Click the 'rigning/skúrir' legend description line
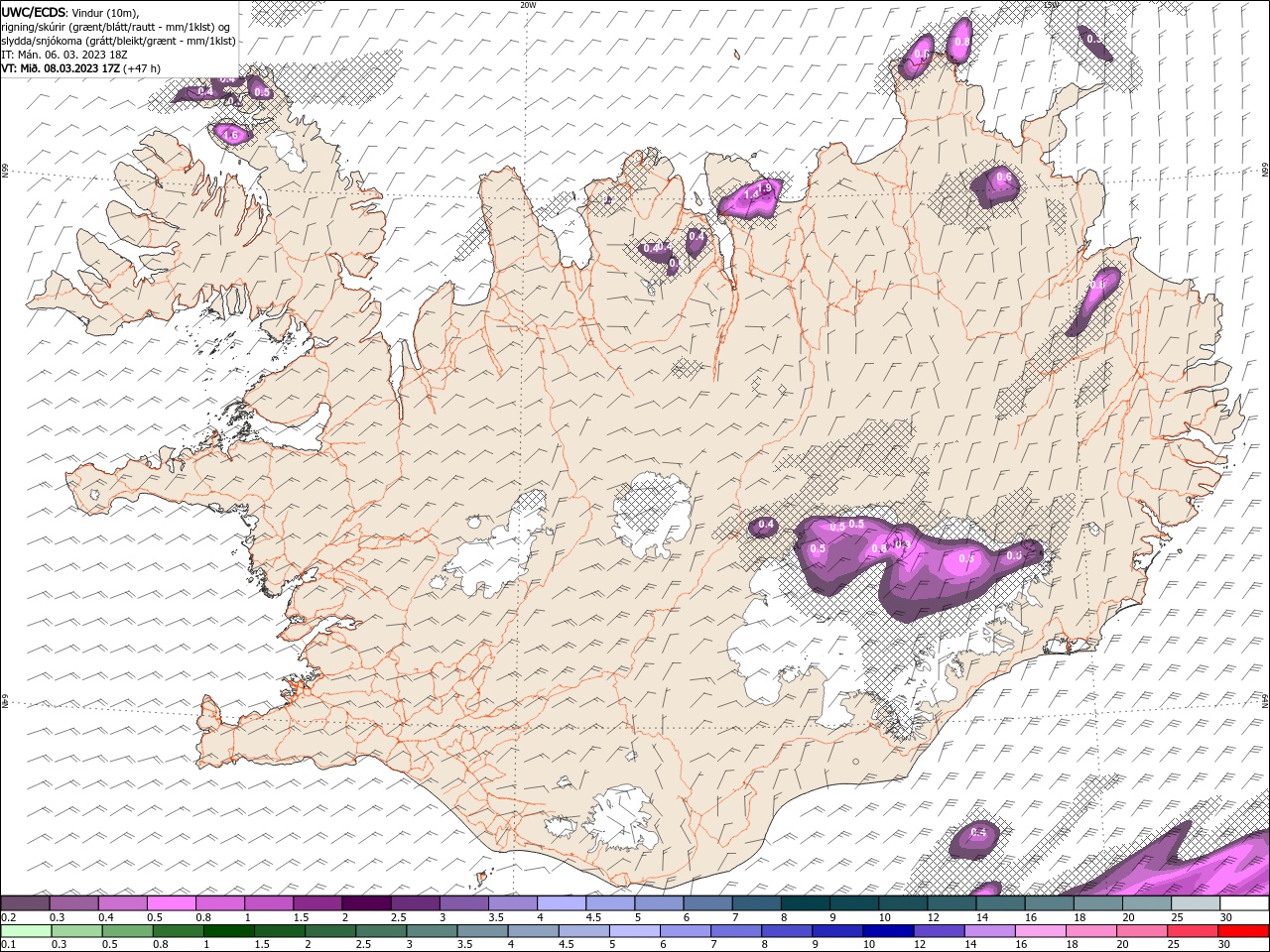Screen dimensions: 1270x952 116,27
